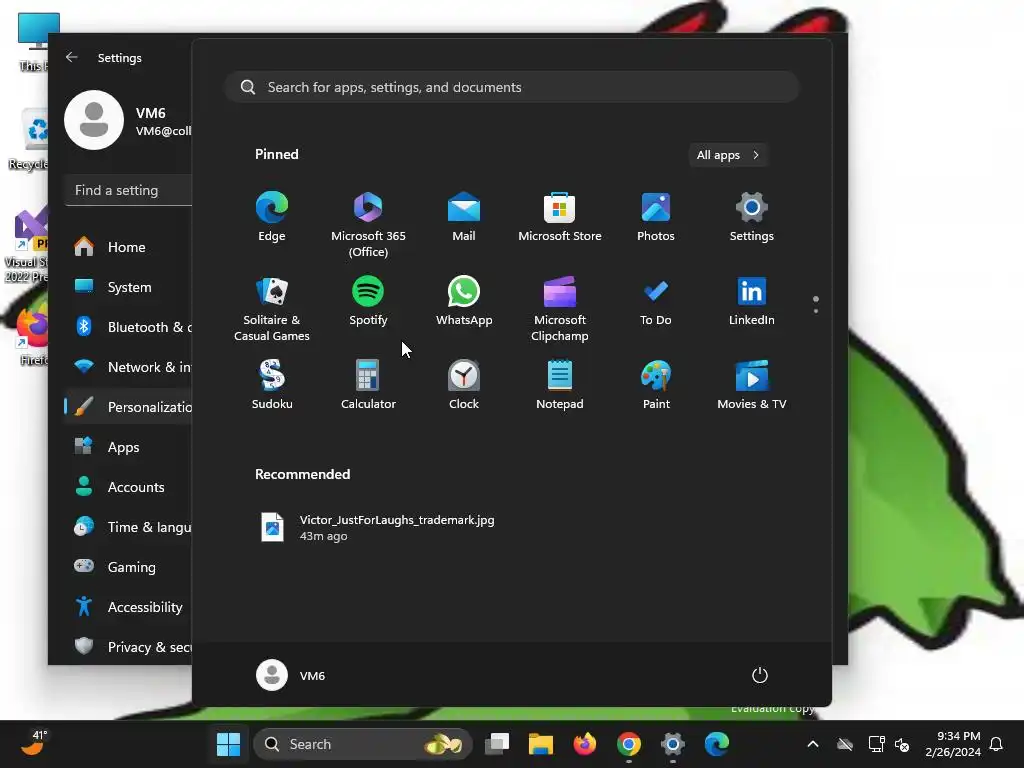
Task: Click the muted volume tray icon
Action: point(902,744)
